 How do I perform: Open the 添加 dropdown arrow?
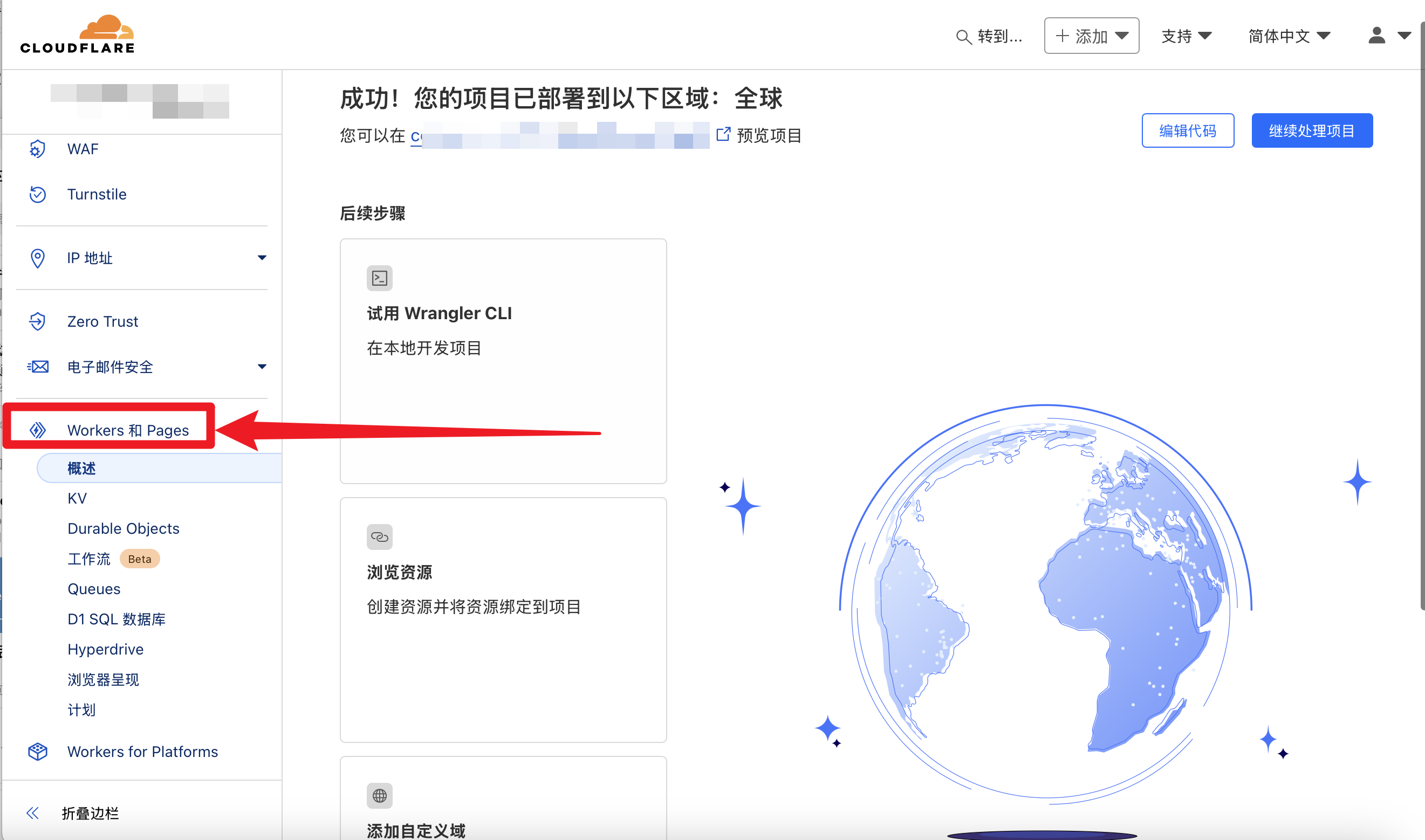[1121, 36]
